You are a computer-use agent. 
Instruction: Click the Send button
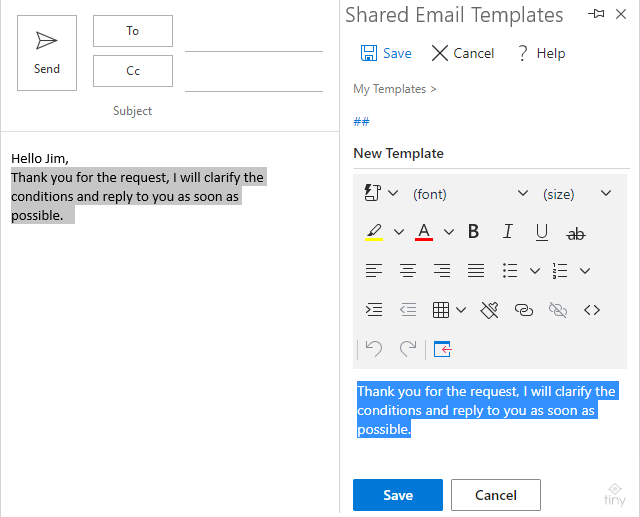click(x=47, y=53)
